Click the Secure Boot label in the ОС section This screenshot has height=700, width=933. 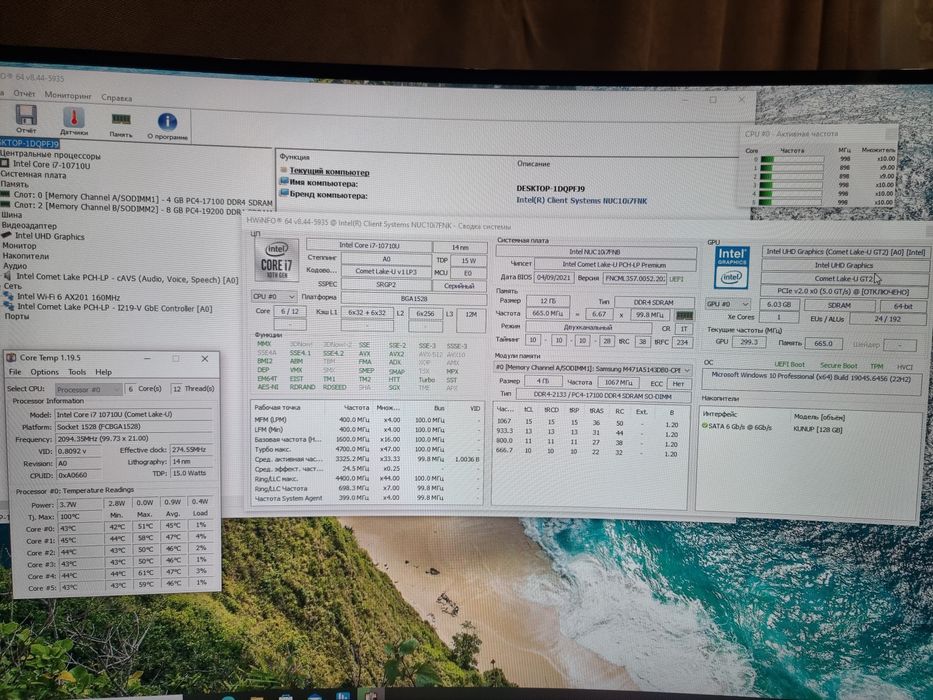[x=838, y=365]
